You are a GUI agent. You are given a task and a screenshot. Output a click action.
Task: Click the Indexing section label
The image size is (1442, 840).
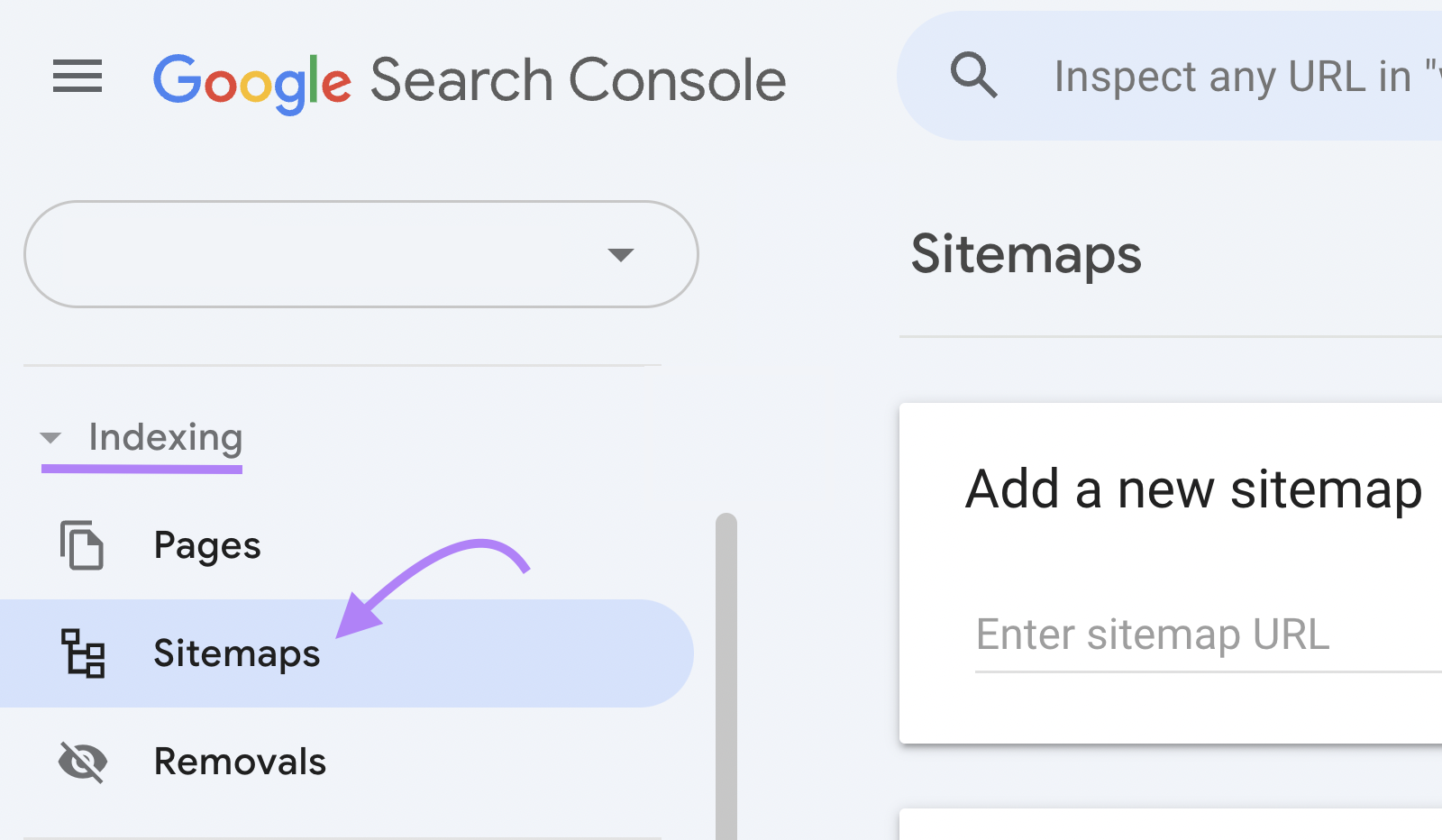coord(165,438)
